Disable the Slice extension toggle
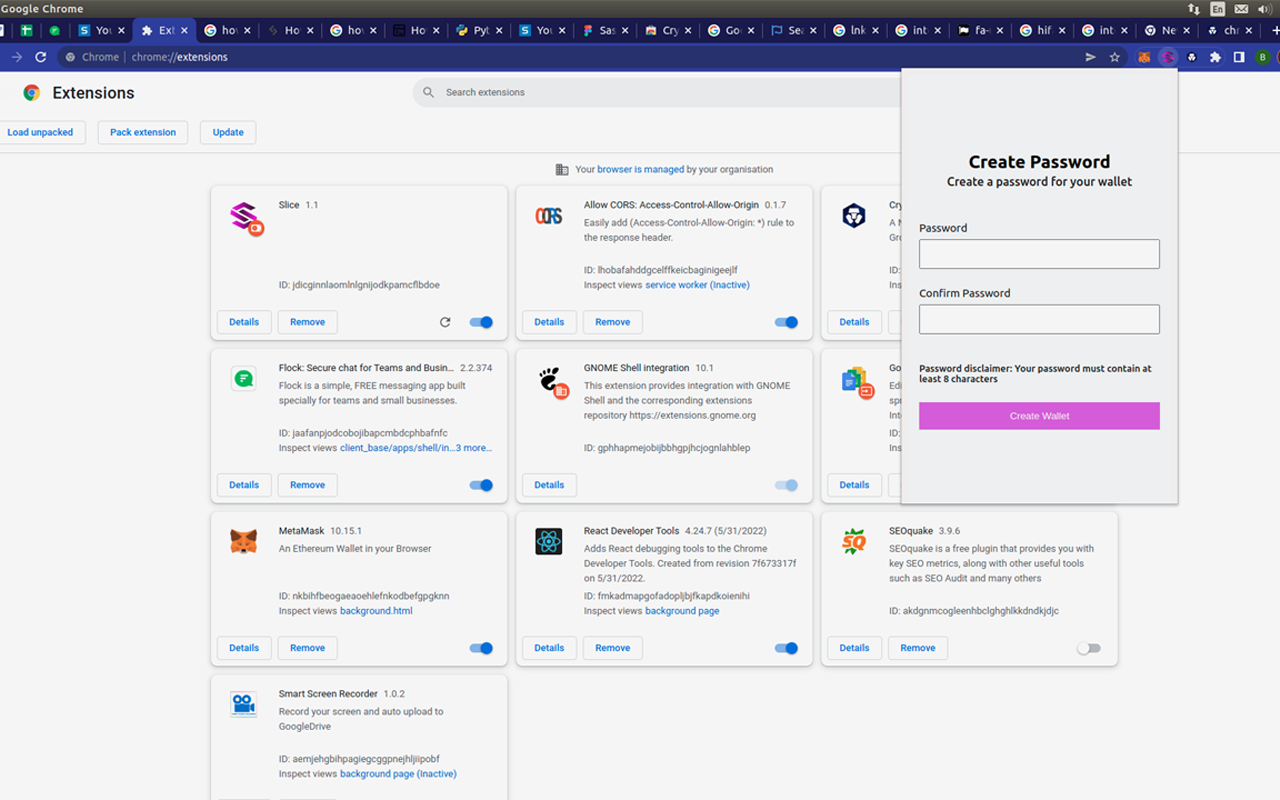1280x800 pixels. click(x=481, y=322)
